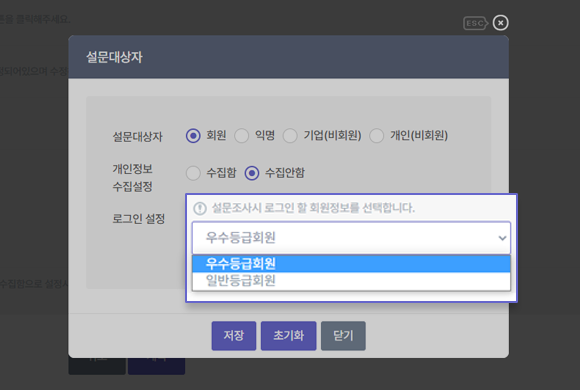
Task: Click the 저장 button
Action: pos(234,336)
